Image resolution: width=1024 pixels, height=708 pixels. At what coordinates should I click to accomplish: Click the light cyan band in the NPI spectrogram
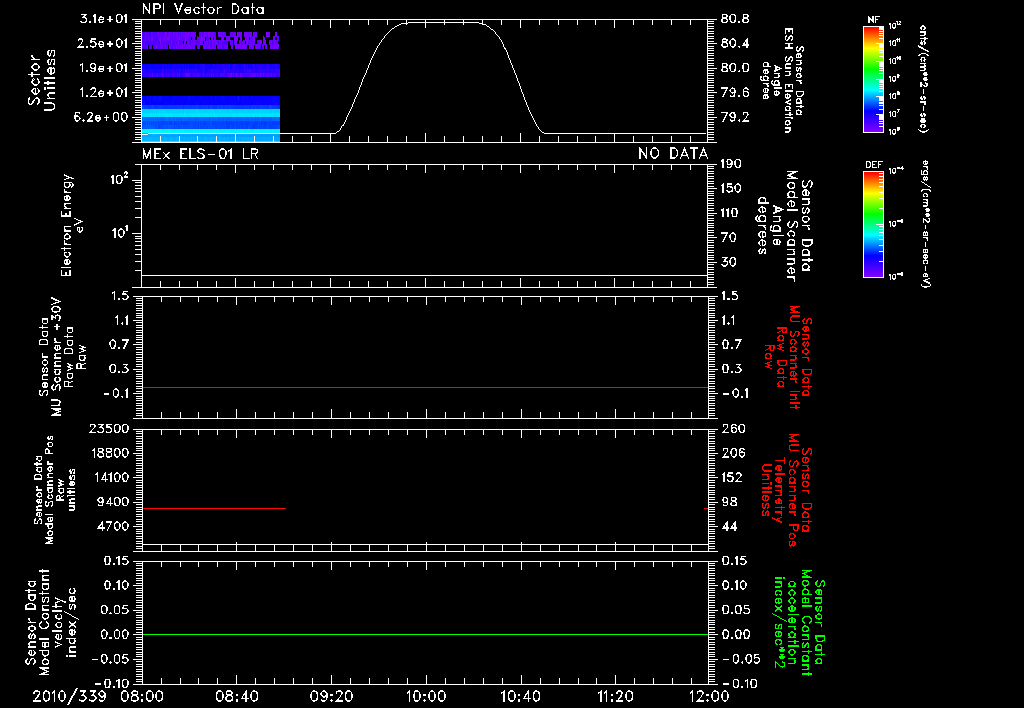pos(211,113)
